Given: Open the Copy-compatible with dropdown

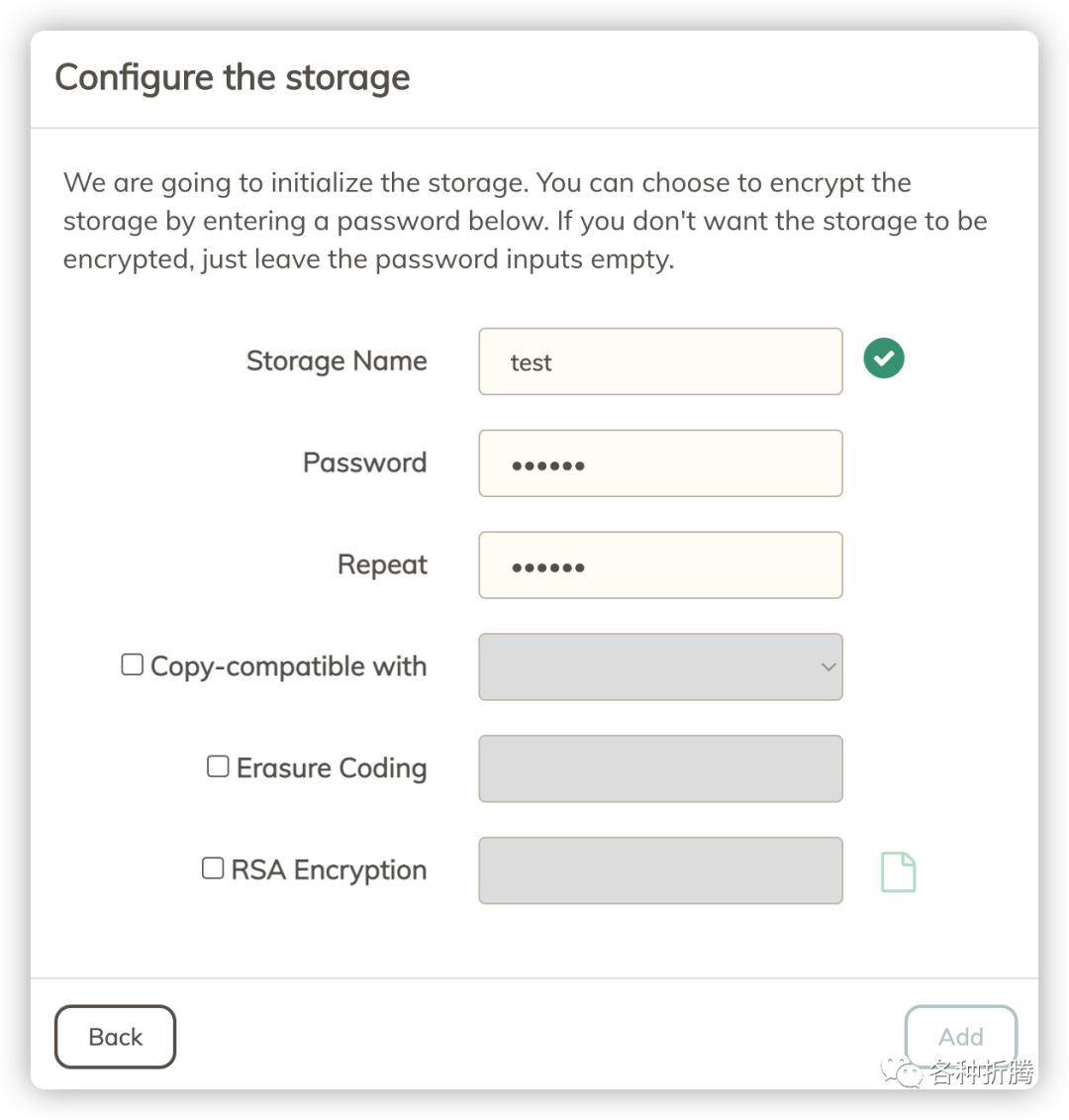Looking at the screenshot, I should click(660, 666).
